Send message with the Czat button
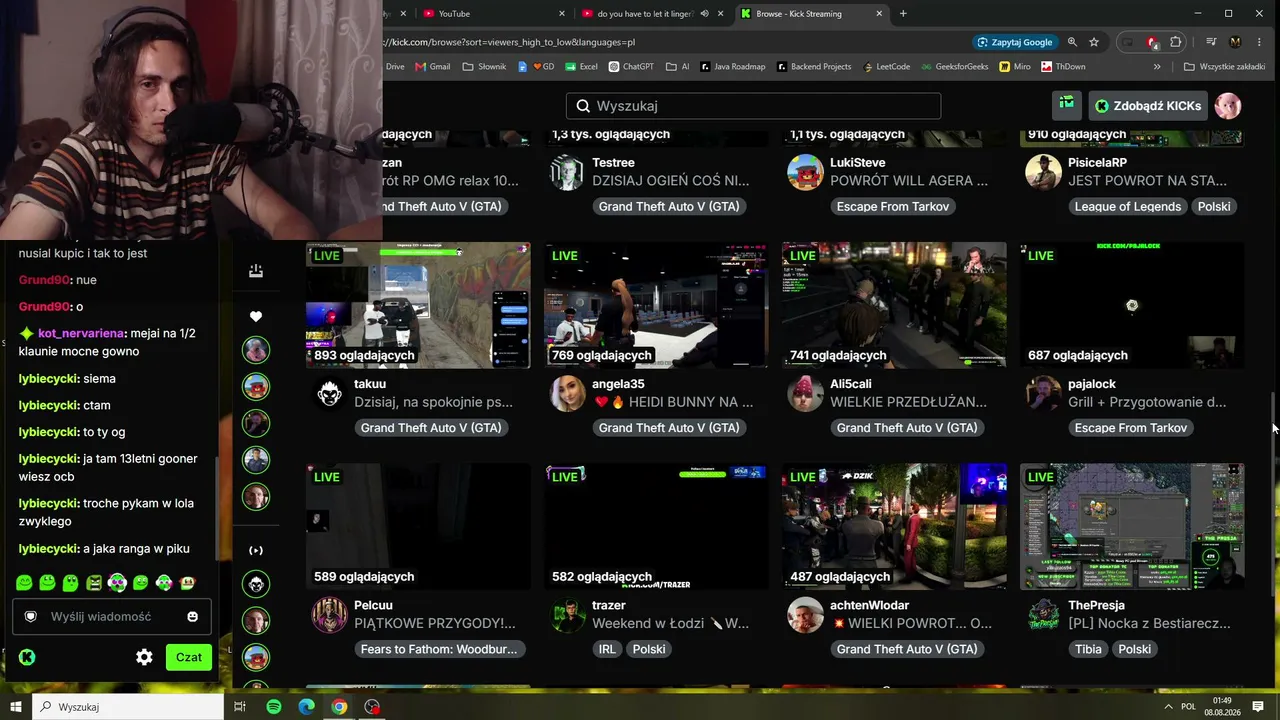The width and height of the screenshot is (1280, 720). click(189, 657)
